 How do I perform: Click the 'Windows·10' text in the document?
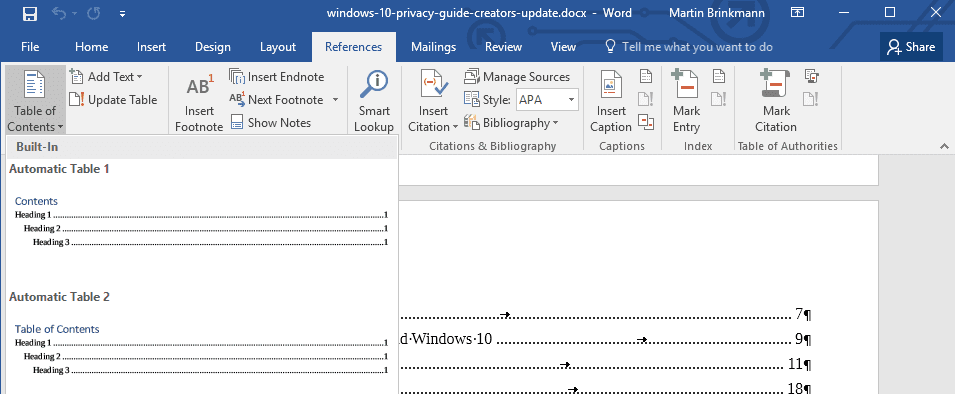[453, 339]
